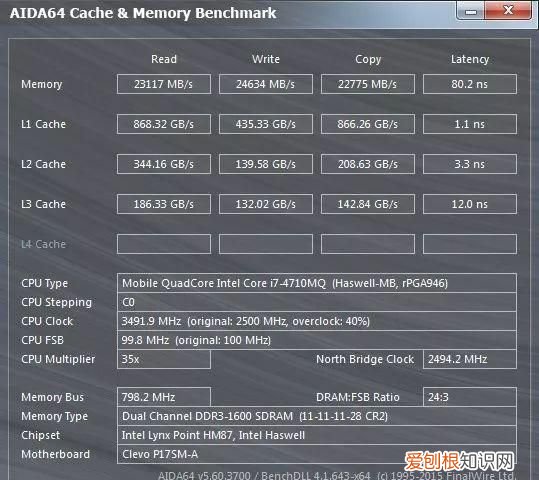
Task: Click Chipset value Intel Lynx Point HM87
Action: coord(317,435)
